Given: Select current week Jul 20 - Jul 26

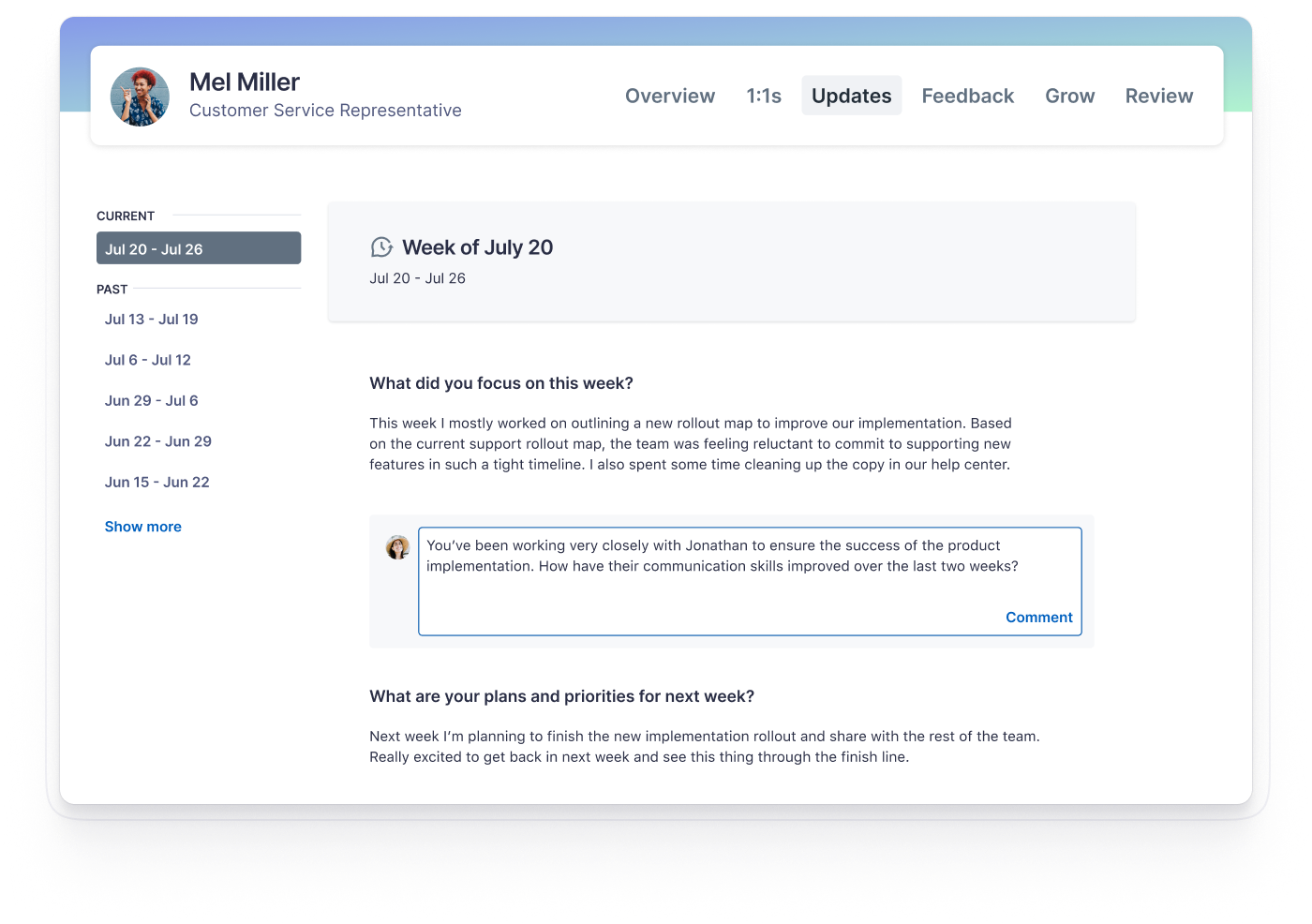Looking at the screenshot, I should 198,248.
